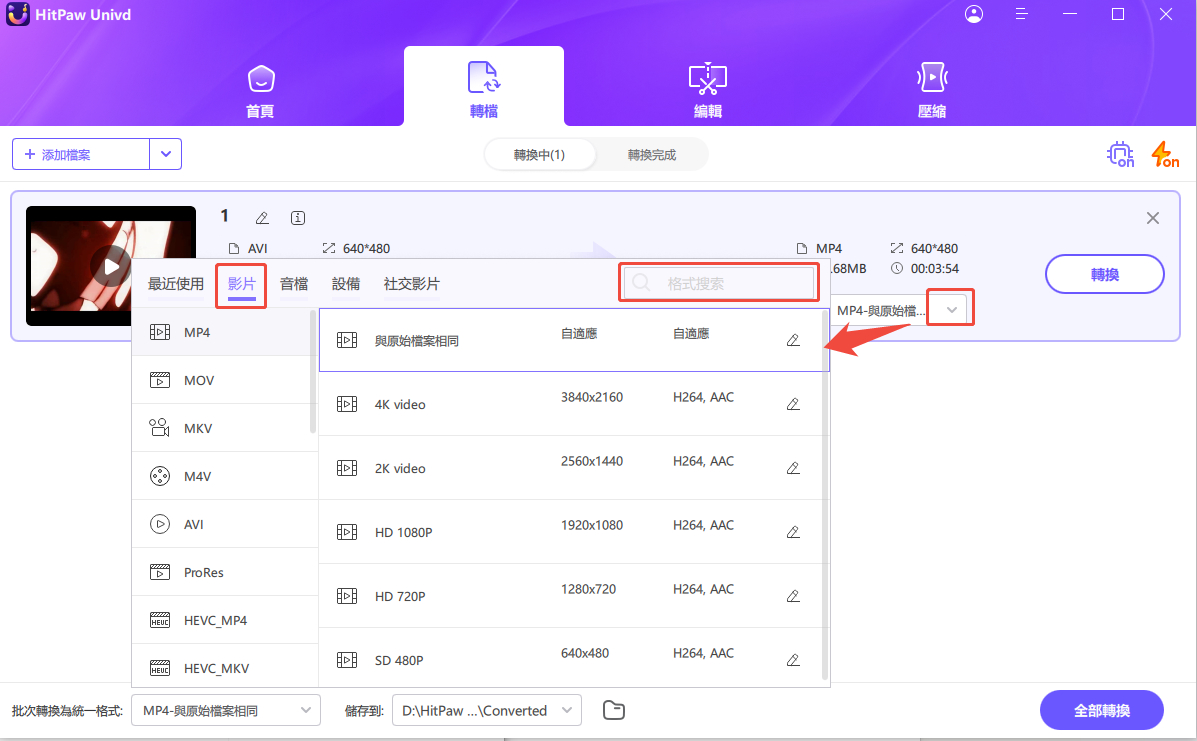Viewport: 1197px width, 741px height.
Task: Choose ProRes in format list
Action: pos(224,572)
